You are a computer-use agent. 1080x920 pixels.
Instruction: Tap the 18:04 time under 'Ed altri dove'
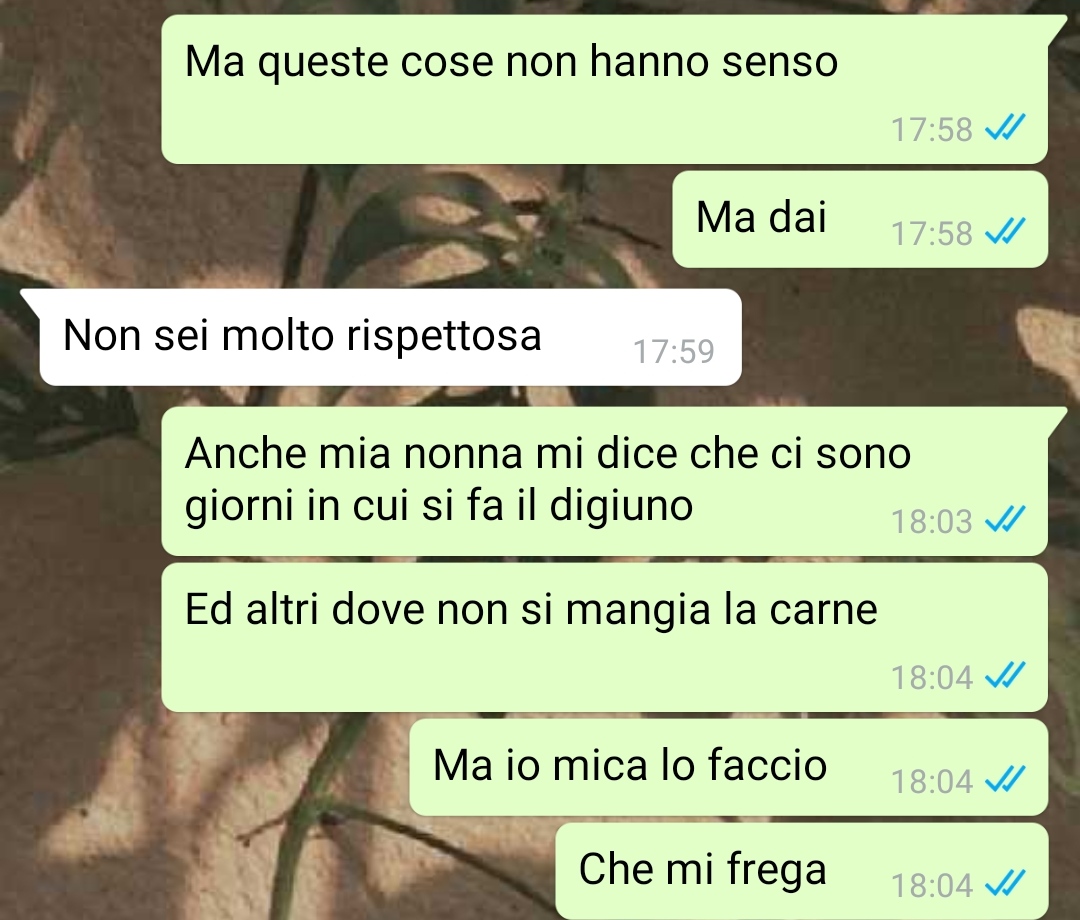point(932,678)
